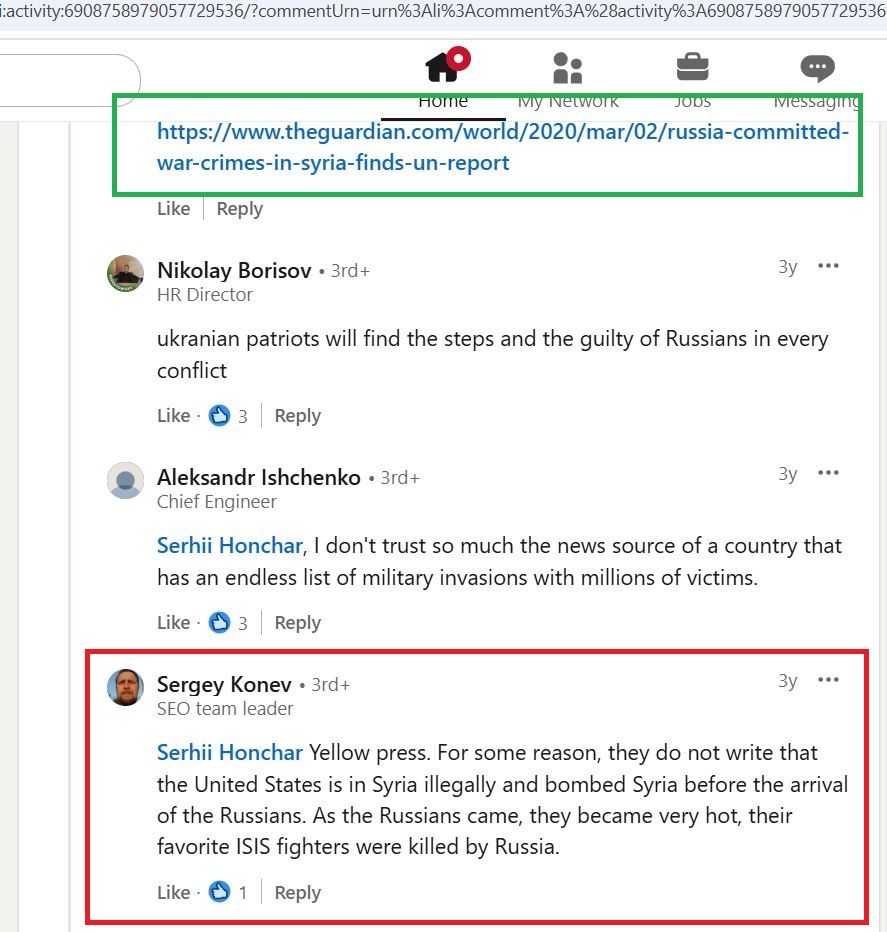Click like reaction icon on Aleksandr Ishchenko's comment
Image resolution: width=887 pixels, height=932 pixels.
220,623
